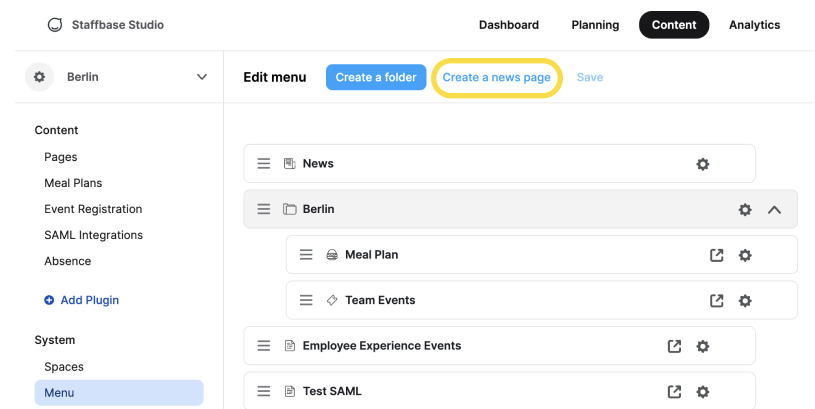Open Event Registration in the sidebar
815x409 pixels.
click(x=93, y=209)
